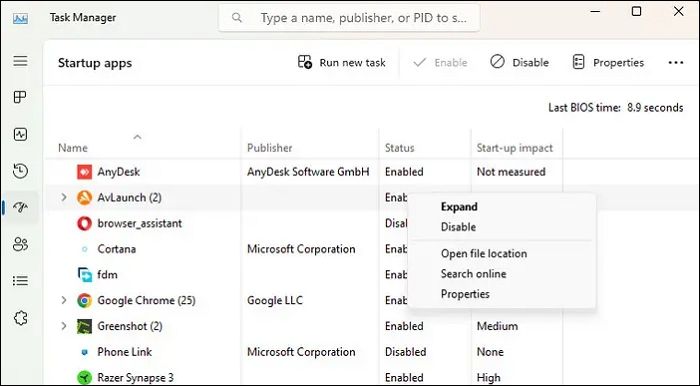Open the Processes page in the sidebar
This screenshot has height=386, width=700.
point(21,97)
